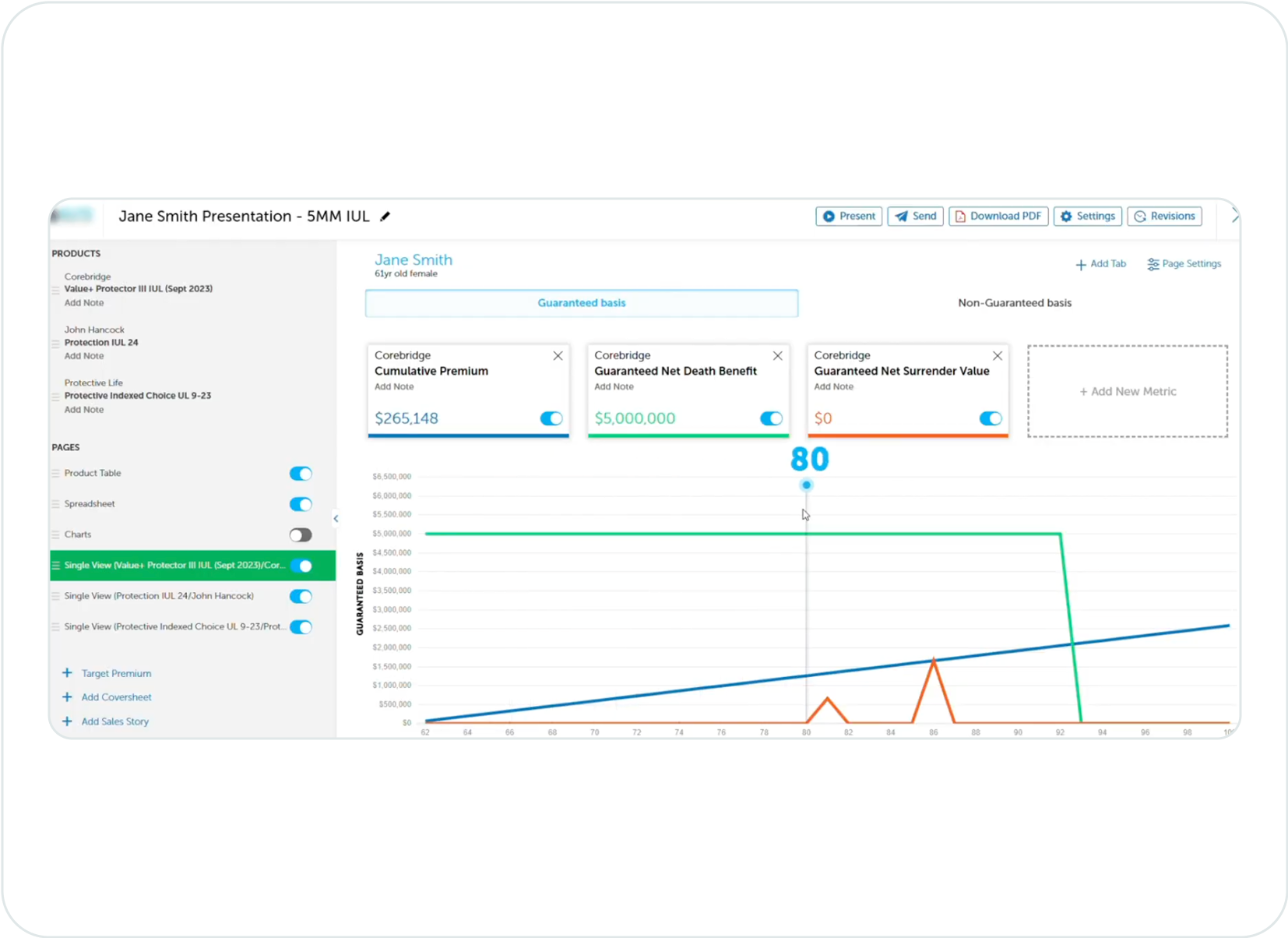The width and height of the screenshot is (1288, 938).
Task: Add Note under Protection IUL 24 product
Action: [x=84, y=356]
